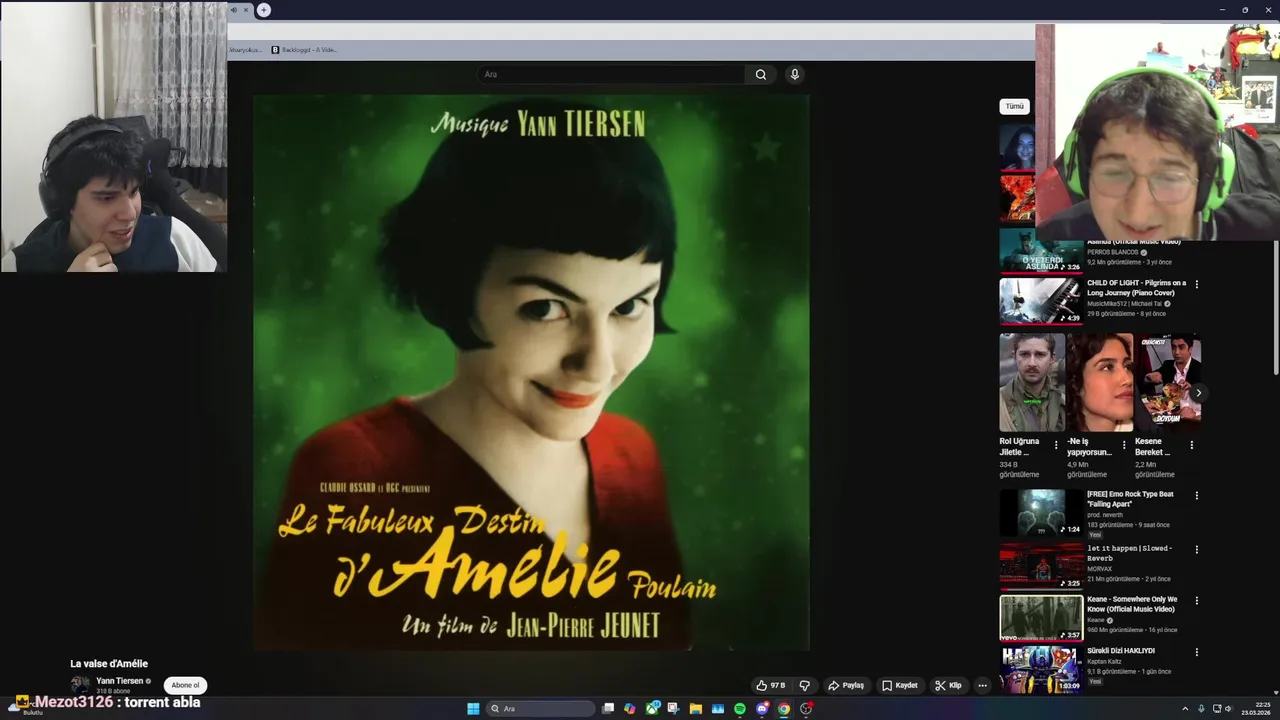Click the Amélie album cover video player
The image size is (1280, 720).
tap(531, 372)
